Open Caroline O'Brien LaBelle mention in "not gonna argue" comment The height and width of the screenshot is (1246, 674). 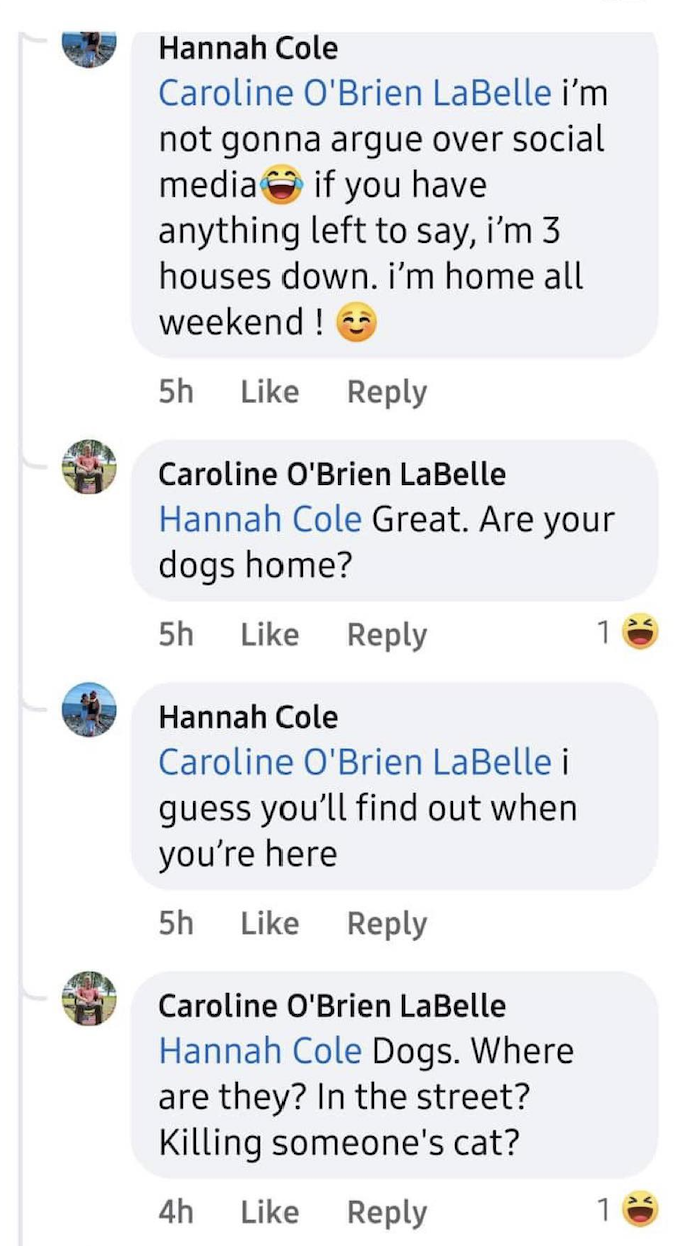(355, 93)
